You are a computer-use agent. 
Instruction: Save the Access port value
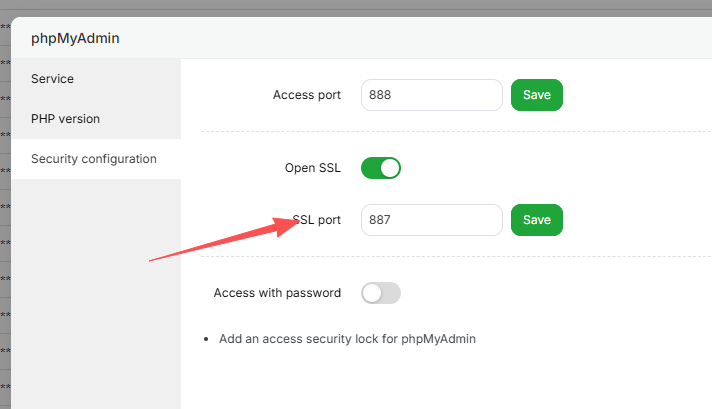[x=537, y=95]
